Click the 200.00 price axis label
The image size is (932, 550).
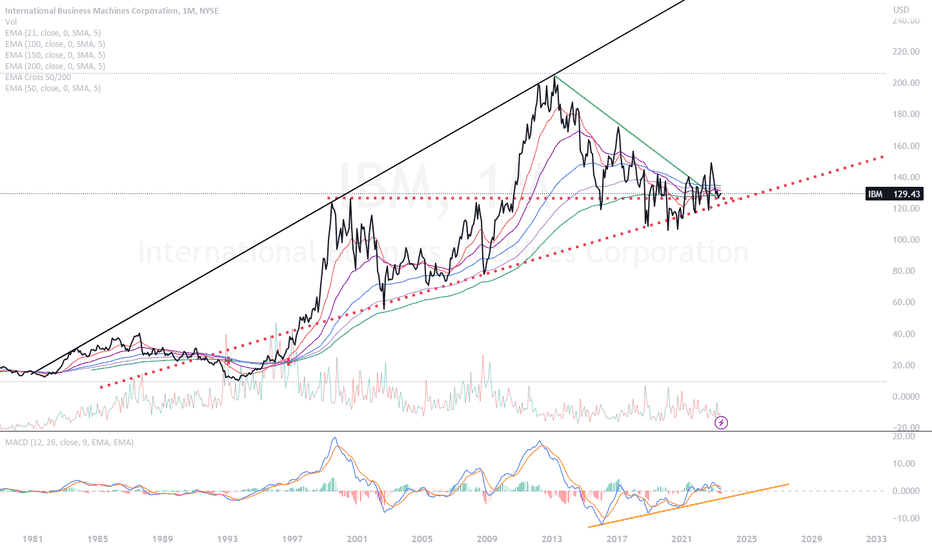906,83
